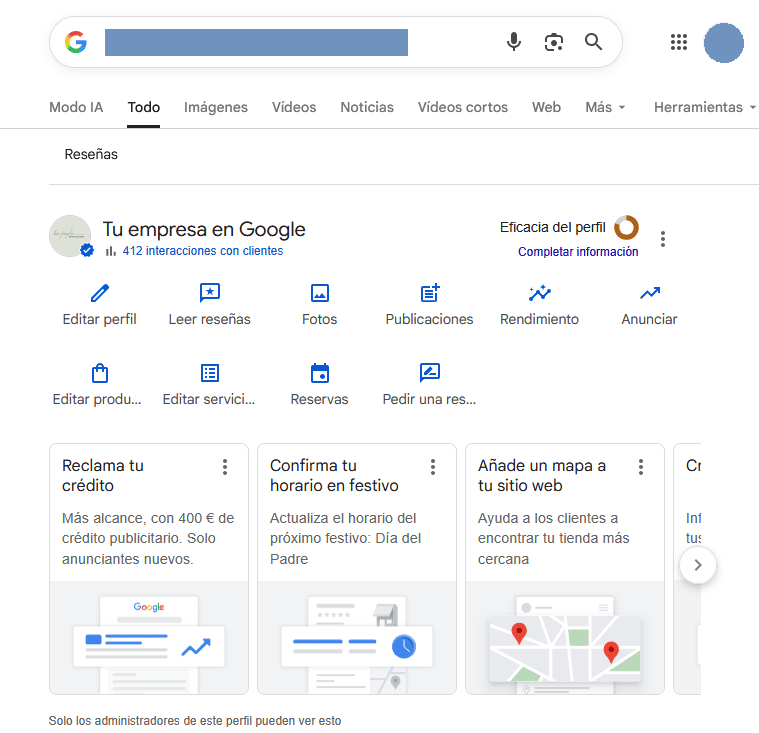Viewport: 759px width, 733px height.
Task: Open the Rendimiento chart icon
Action: tap(540, 293)
